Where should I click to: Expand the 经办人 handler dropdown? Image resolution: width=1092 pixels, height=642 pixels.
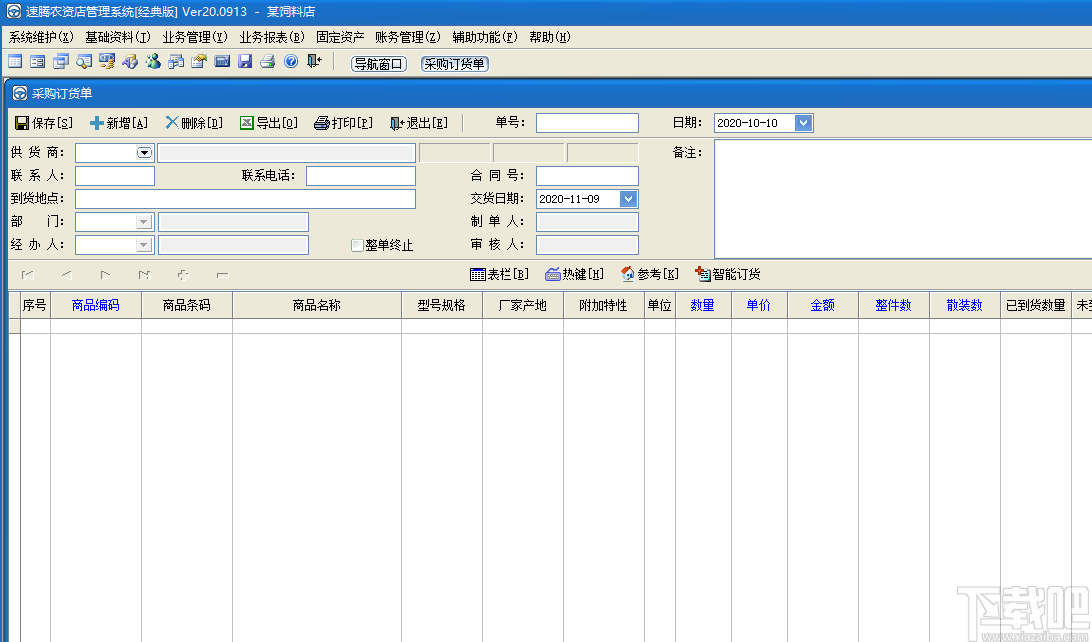(x=143, y=245)
